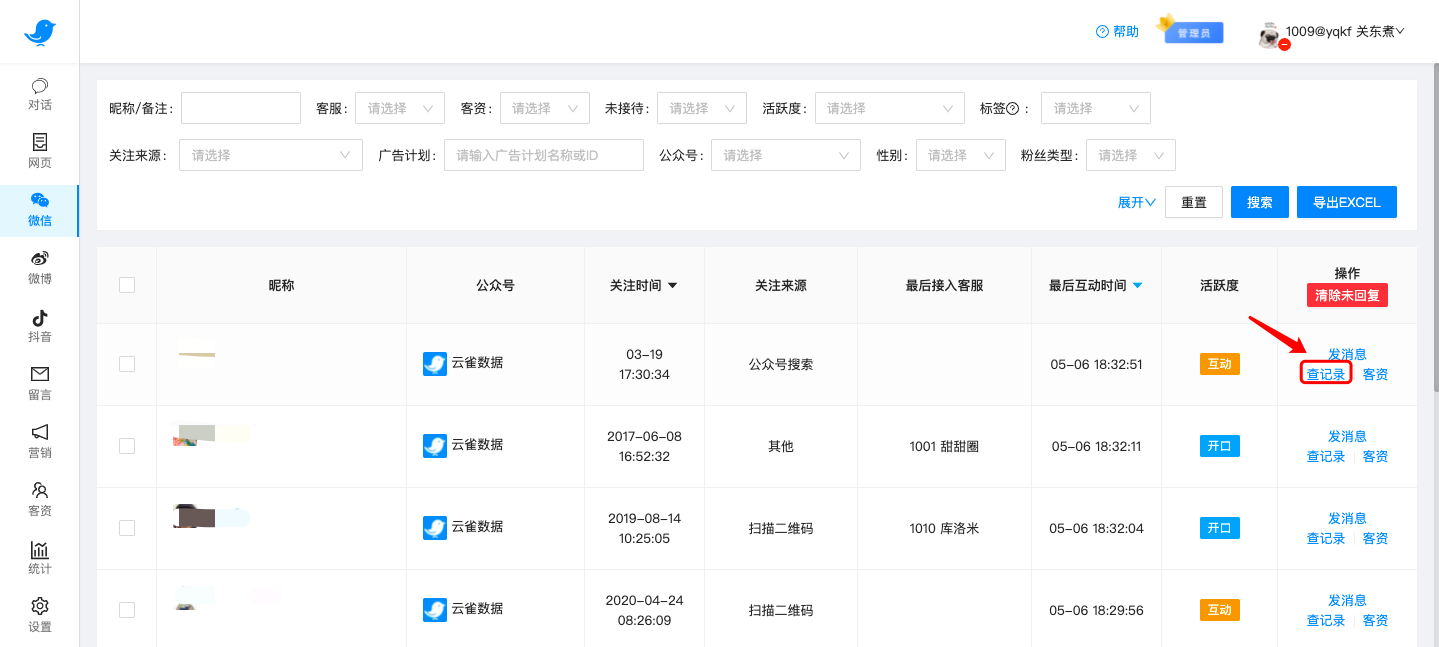
Task: Open the 活跃度 dropdown filter
Action: (889, 108)
